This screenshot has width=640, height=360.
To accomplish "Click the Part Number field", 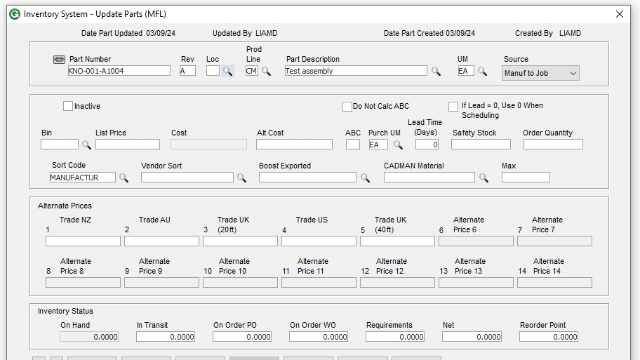I will [x=119, y=71].
